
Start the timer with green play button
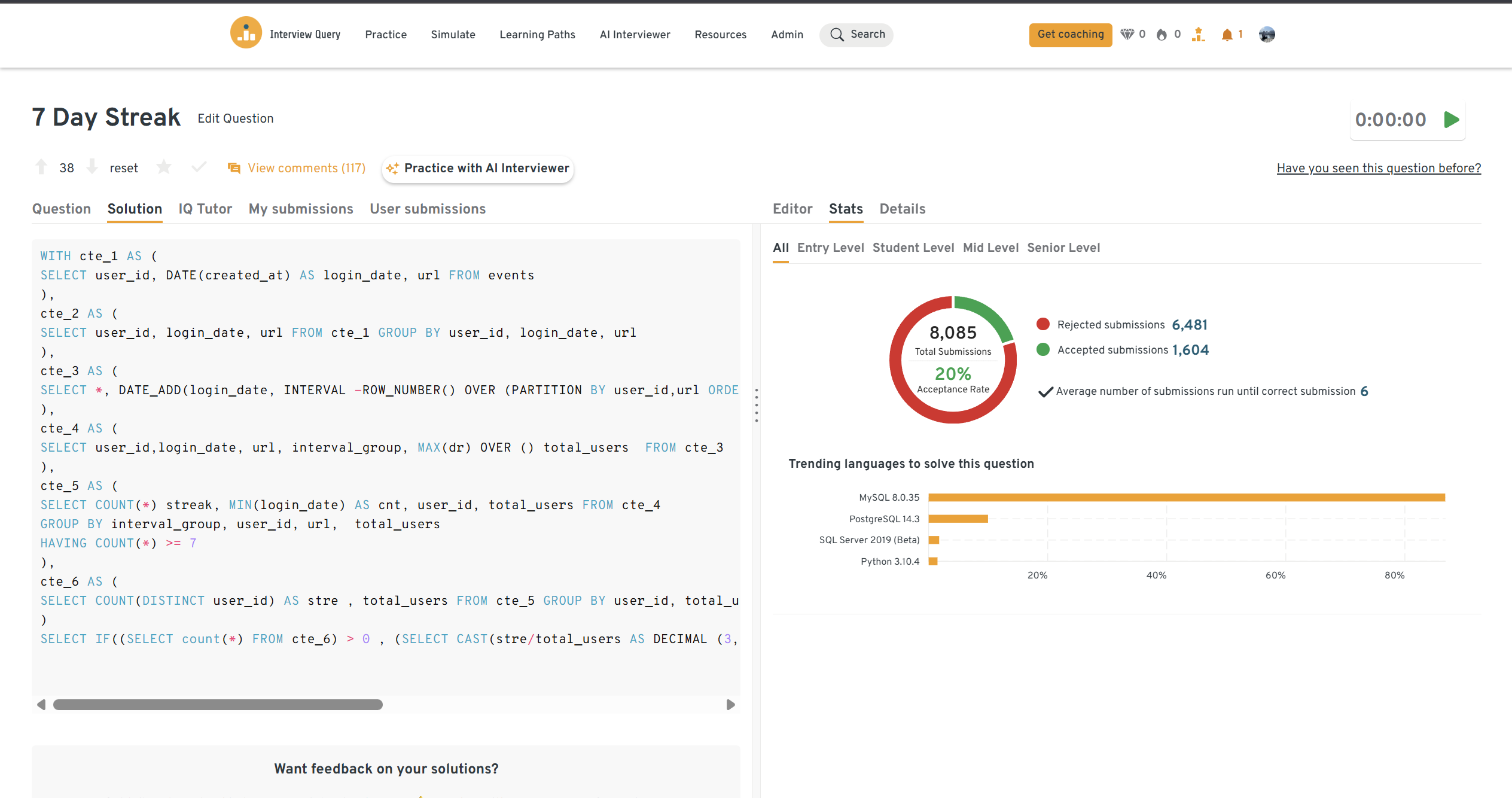pyautogui.click(x=1451, y=120)
